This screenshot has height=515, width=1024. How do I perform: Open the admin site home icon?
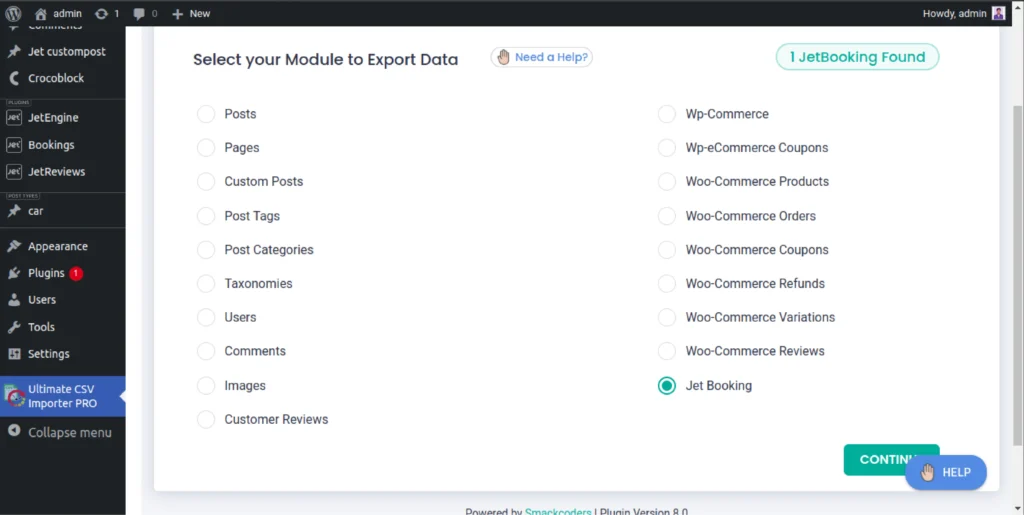[x=41, y=14]
